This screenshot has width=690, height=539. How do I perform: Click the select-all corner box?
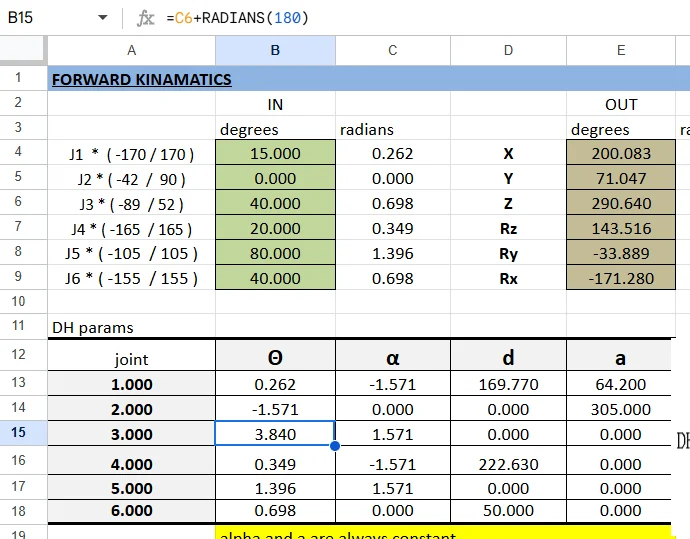pos(23,51)
